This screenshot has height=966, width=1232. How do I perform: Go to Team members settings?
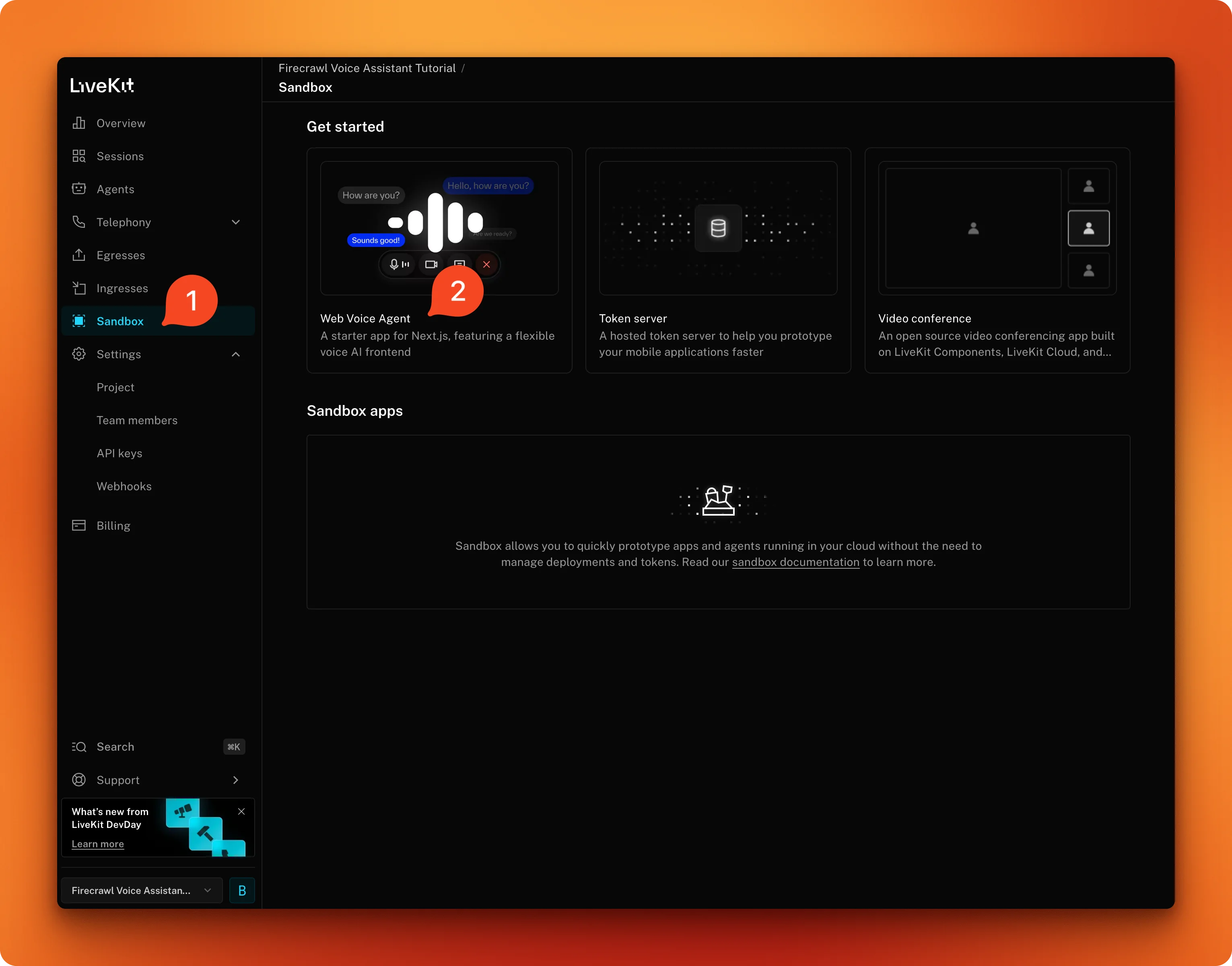(x=137, y=420)
